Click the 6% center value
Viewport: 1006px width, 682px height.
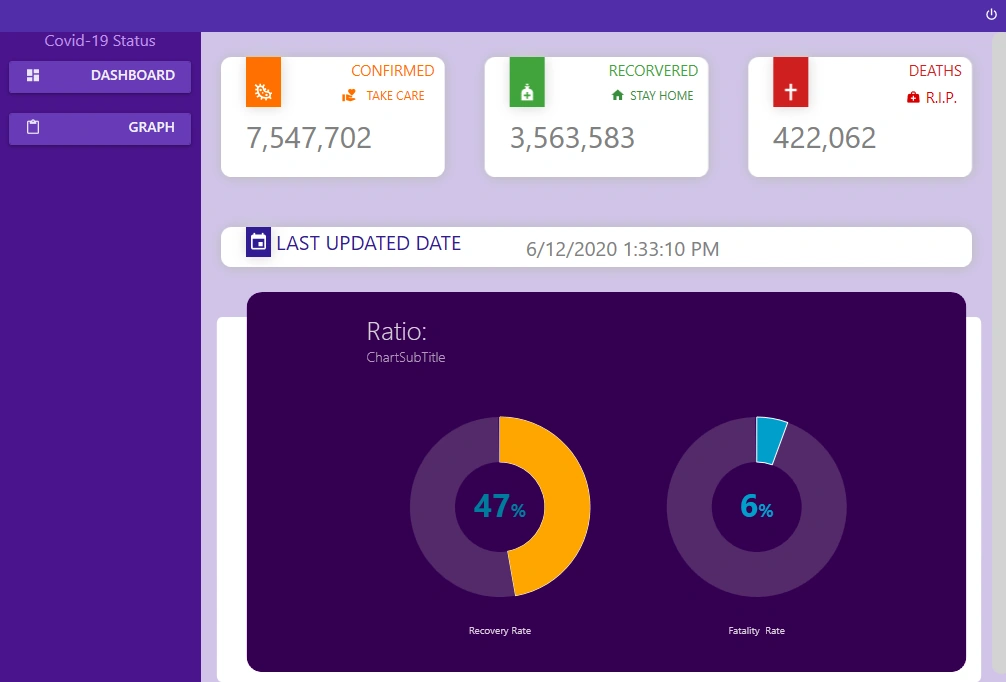pyautogui.click(x=756, y=506)
